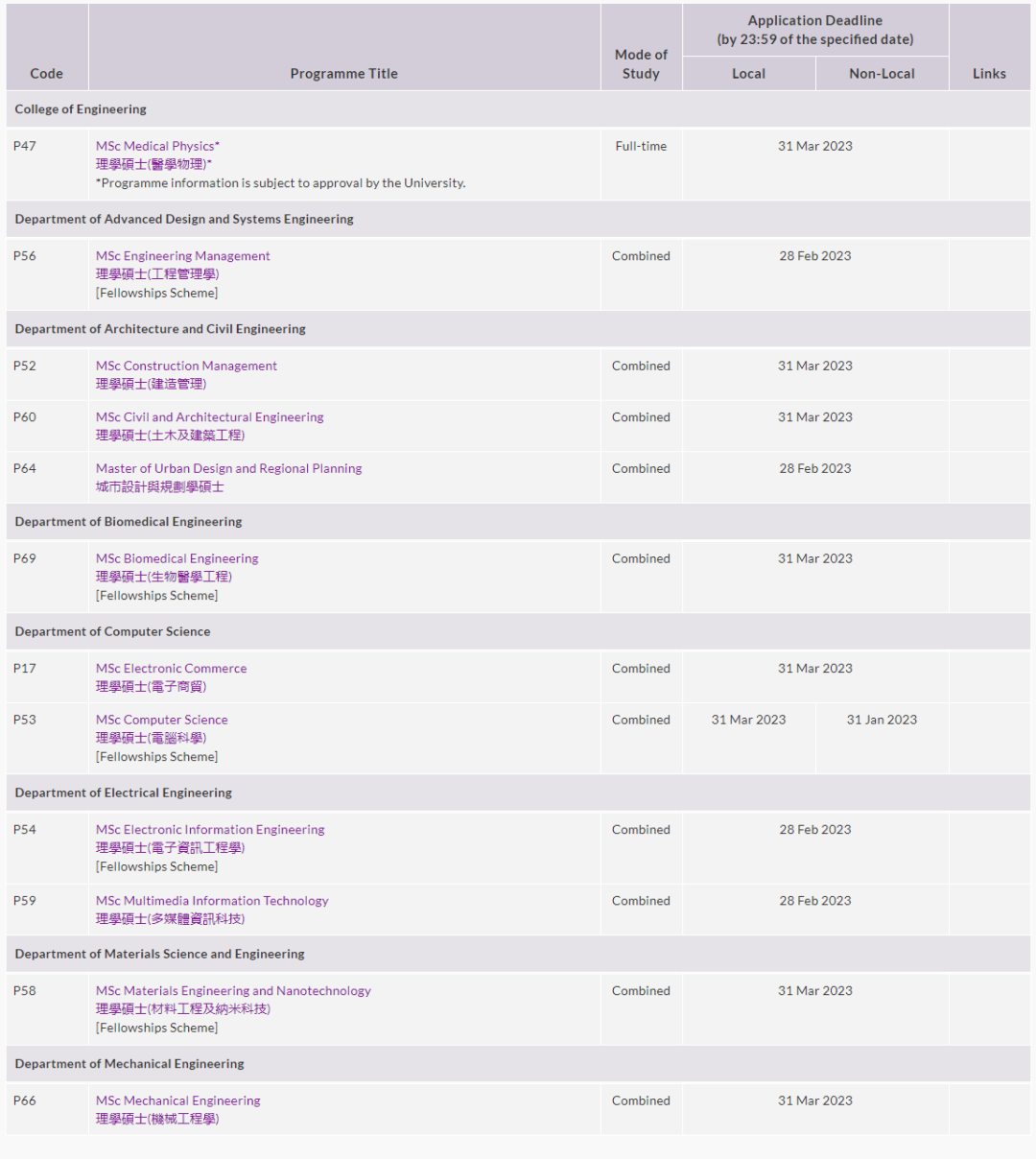The image size is (1036, 1159).
Task: Click the Programme Title column header
Action: coord(343,74)
